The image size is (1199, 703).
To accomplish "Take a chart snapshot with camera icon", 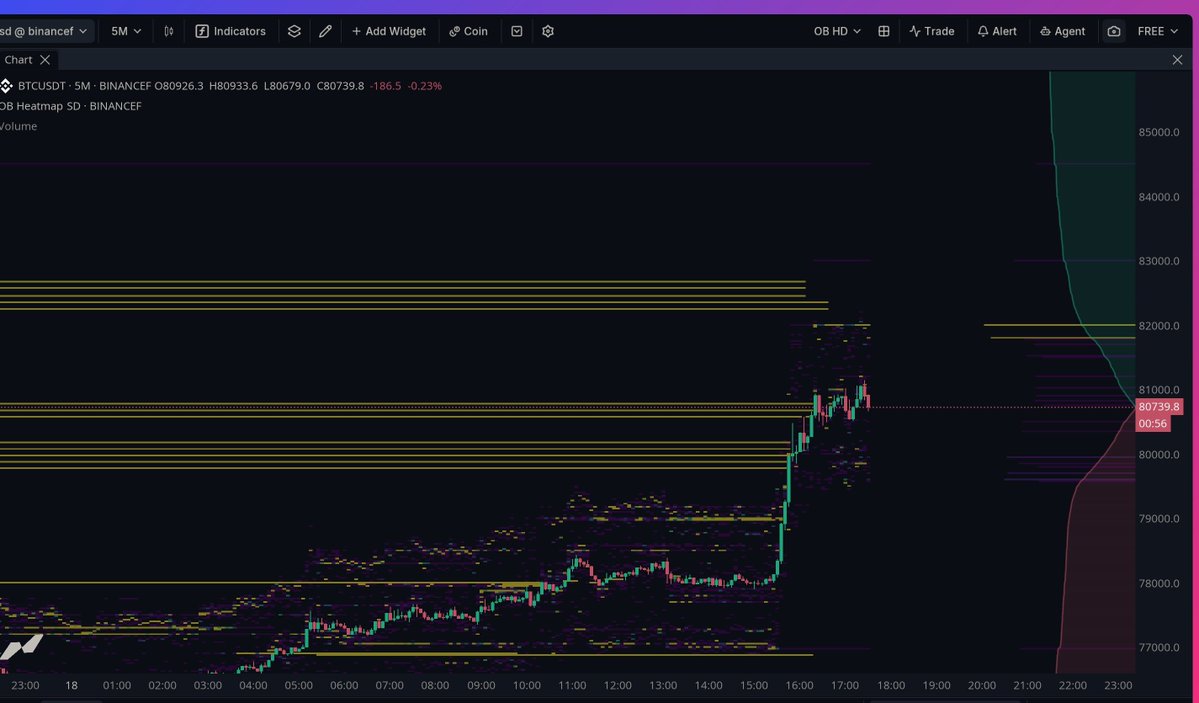I will [x=1113, y=31].
